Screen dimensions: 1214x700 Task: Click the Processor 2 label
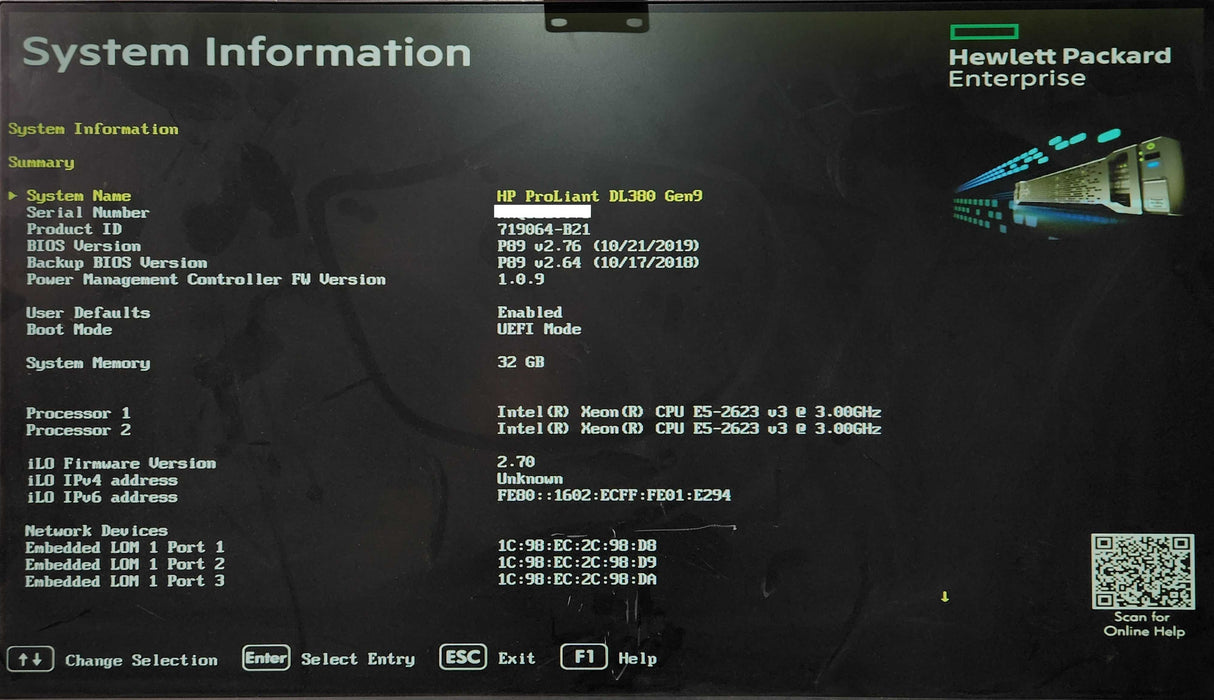click(78, 430)
